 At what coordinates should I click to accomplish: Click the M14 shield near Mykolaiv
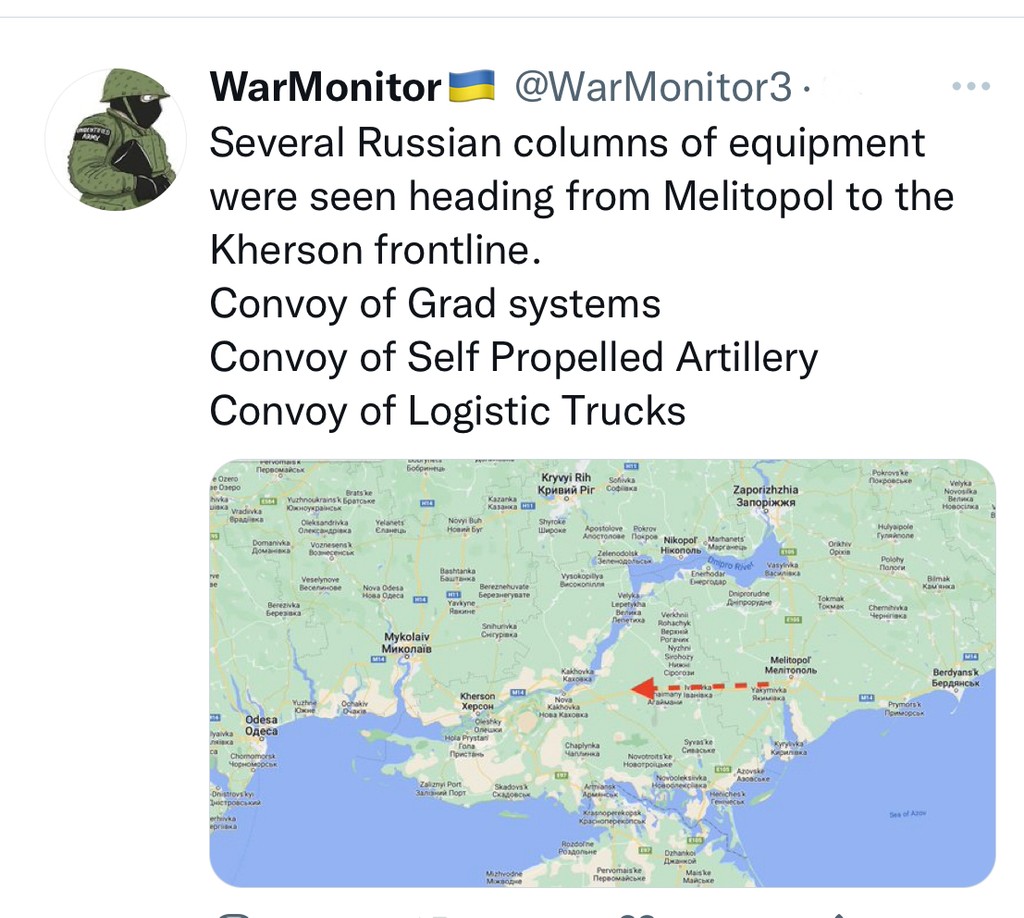click(x=378, y=659)
